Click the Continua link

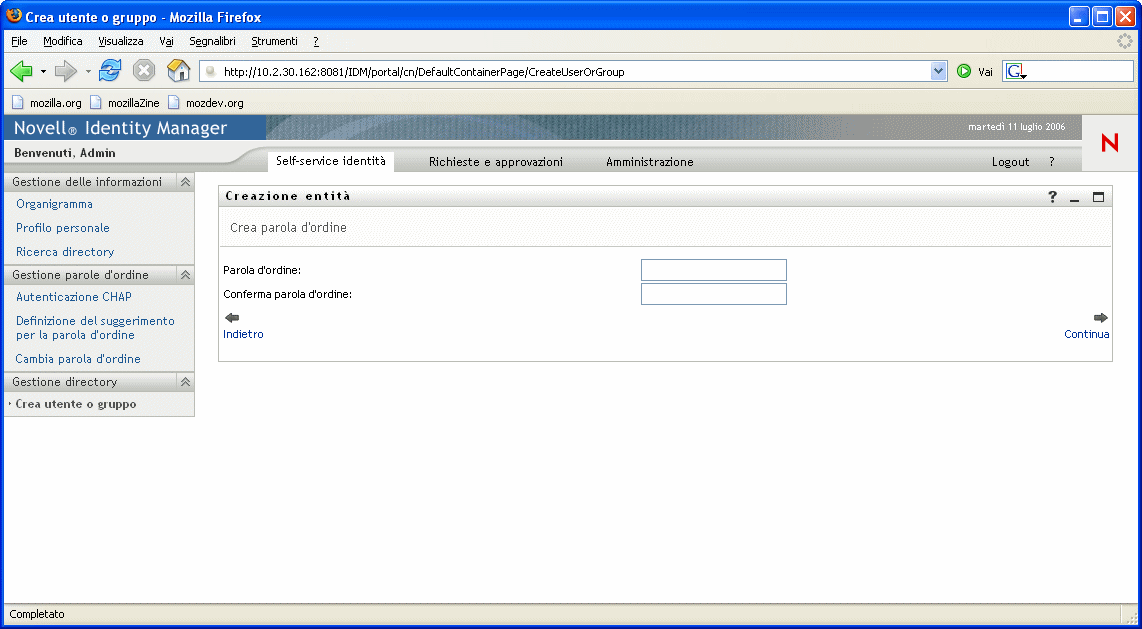[1087, 334]
